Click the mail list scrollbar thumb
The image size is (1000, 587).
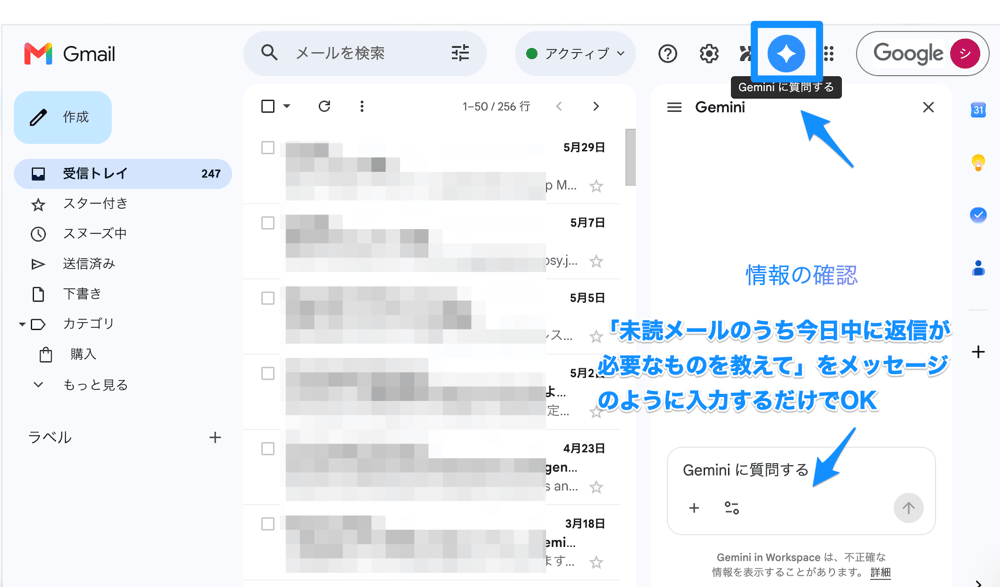point(630,157)
